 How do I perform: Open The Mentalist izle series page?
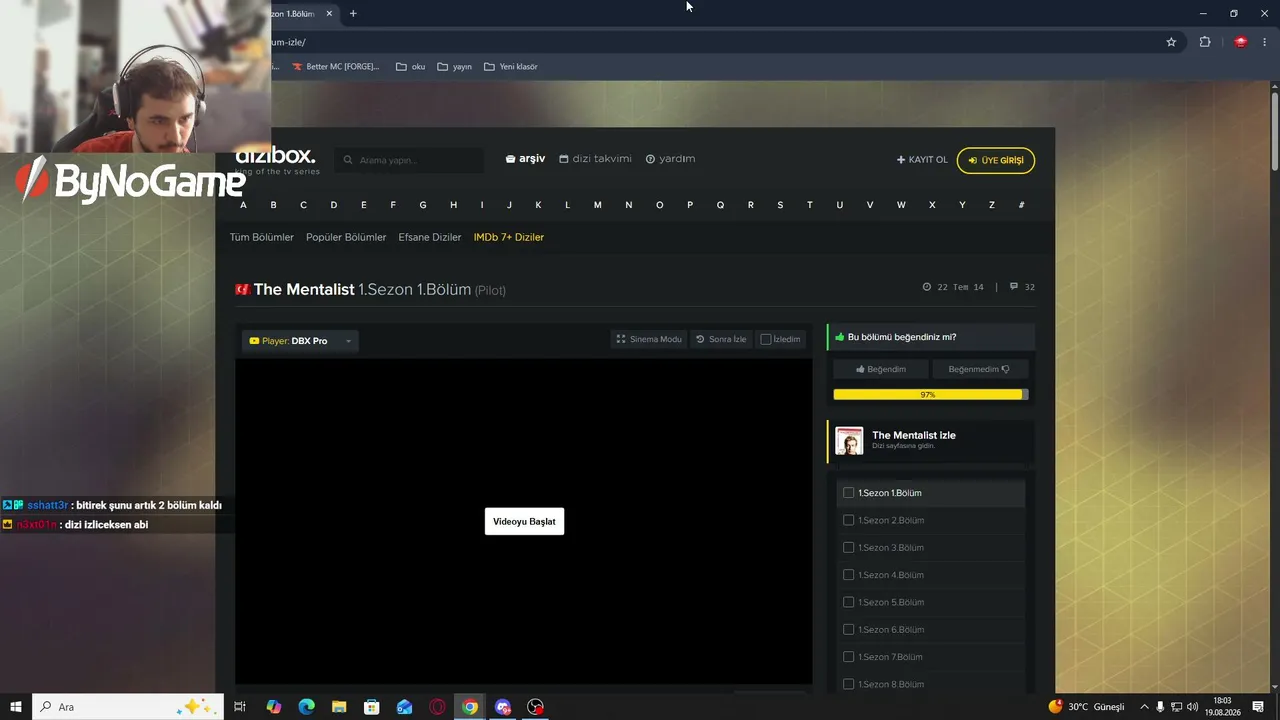point(914,435)
